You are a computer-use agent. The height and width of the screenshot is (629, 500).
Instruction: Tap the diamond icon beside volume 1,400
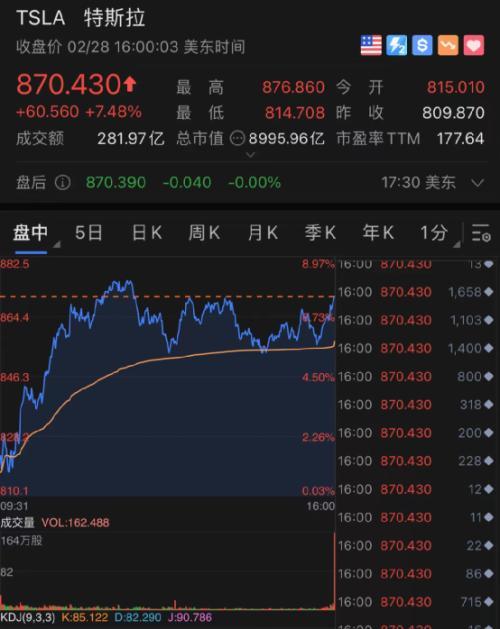click(x=488, y=348)
